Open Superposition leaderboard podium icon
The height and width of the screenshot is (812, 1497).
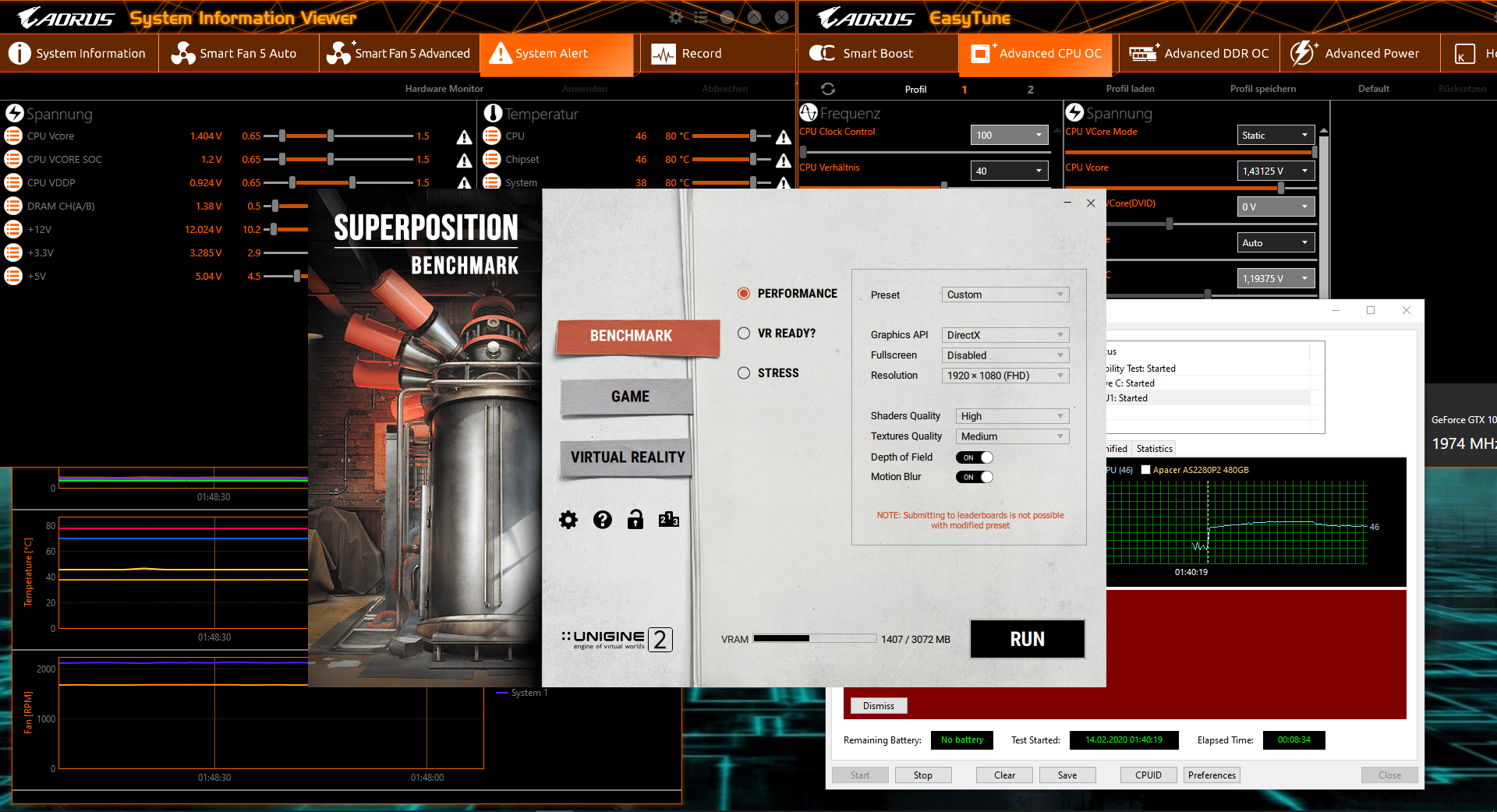[669, 520]
